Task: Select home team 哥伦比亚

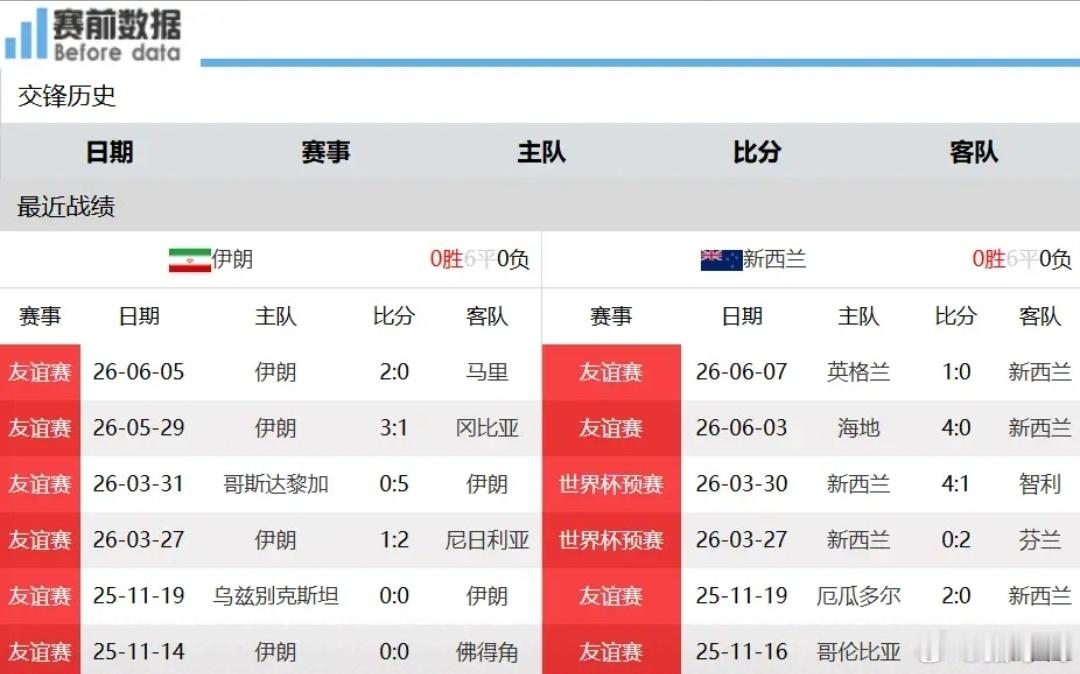Action: click(858, 651)
